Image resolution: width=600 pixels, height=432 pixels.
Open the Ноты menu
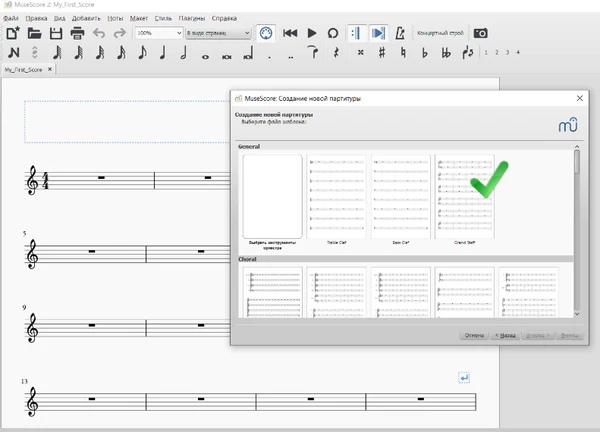pyautogui.click(x=115, y=18)
